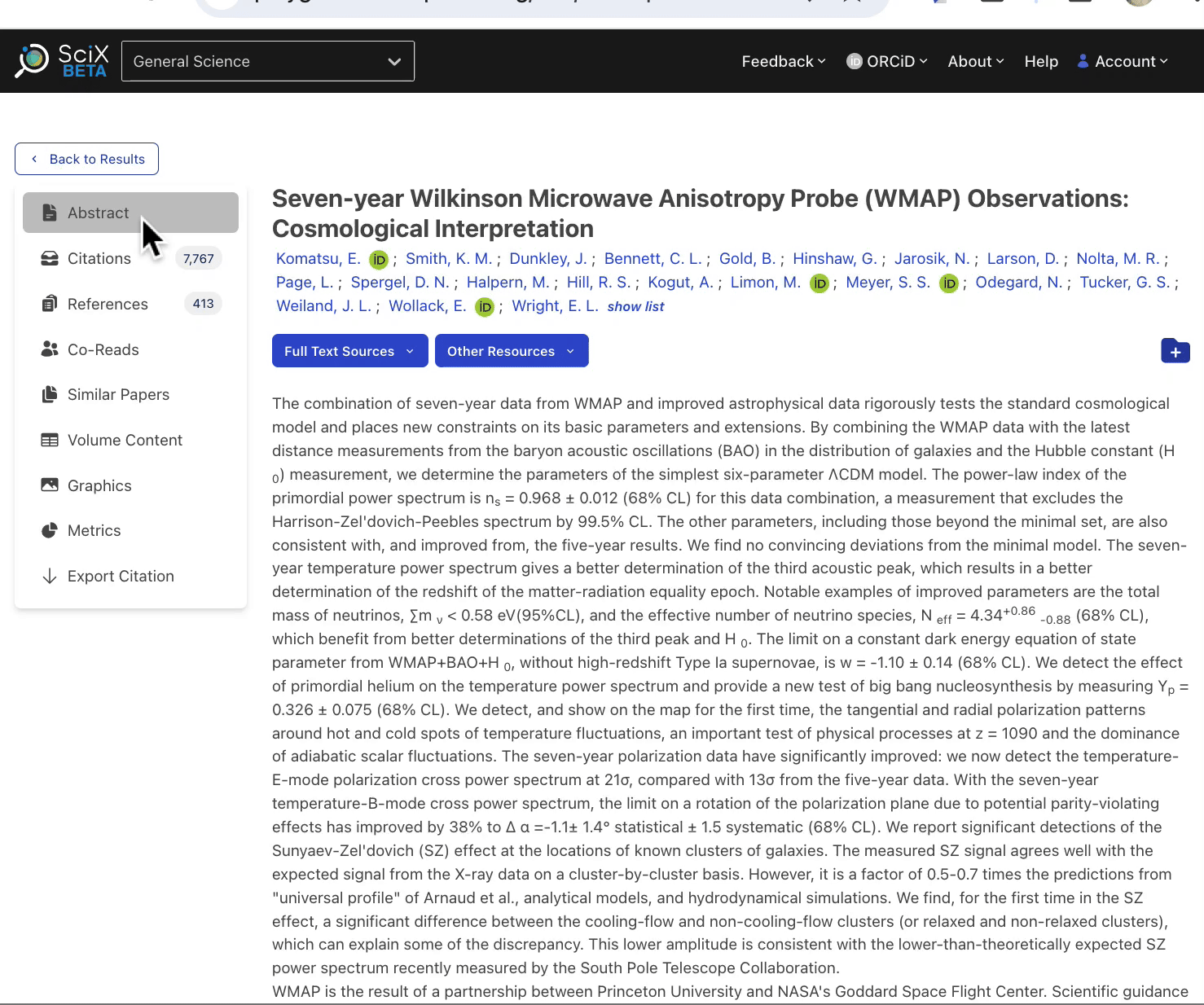Open the Citations section in the sidebar
Image resolution: width=1204 pixels, height=1005 pixels.
98,258
